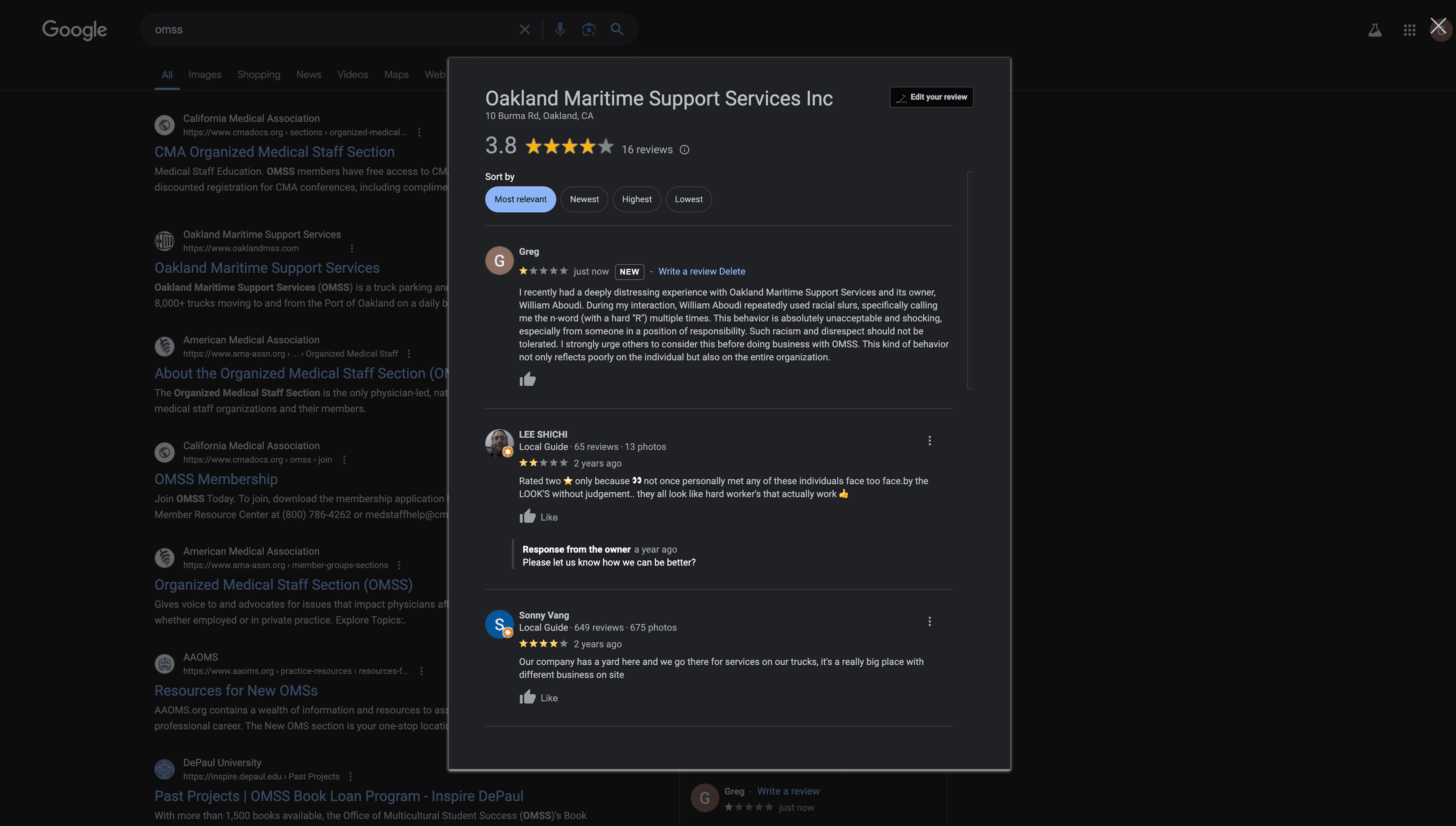This screenshot has width=1456, height=826.
Task: Like Greg's review with thumbs-up
Action: [527, 379]
